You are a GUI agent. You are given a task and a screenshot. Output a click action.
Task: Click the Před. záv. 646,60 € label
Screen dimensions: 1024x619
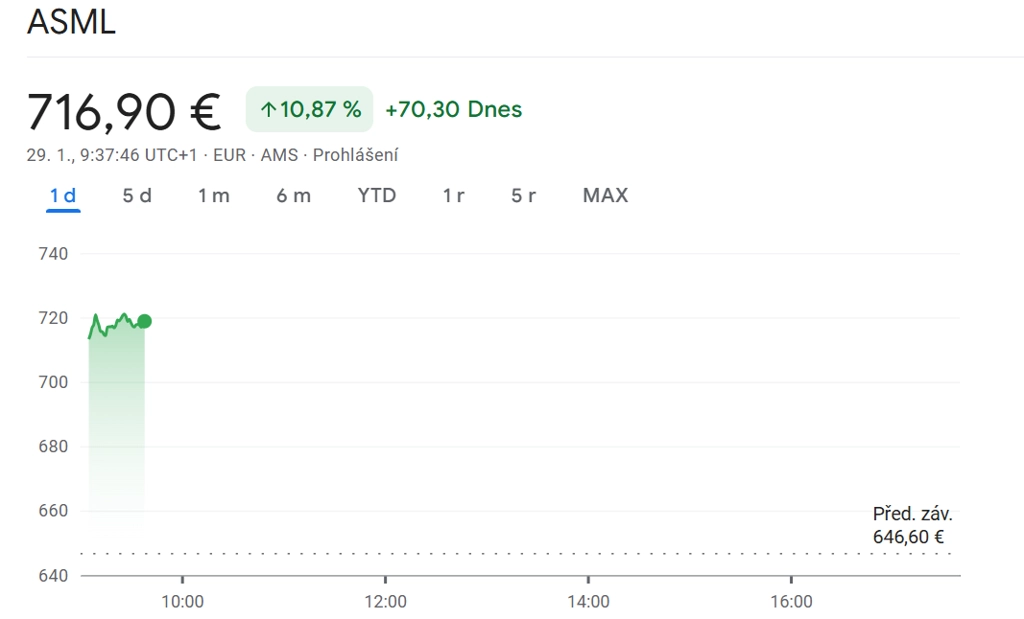pyautogui.click(x=911, y=526)
